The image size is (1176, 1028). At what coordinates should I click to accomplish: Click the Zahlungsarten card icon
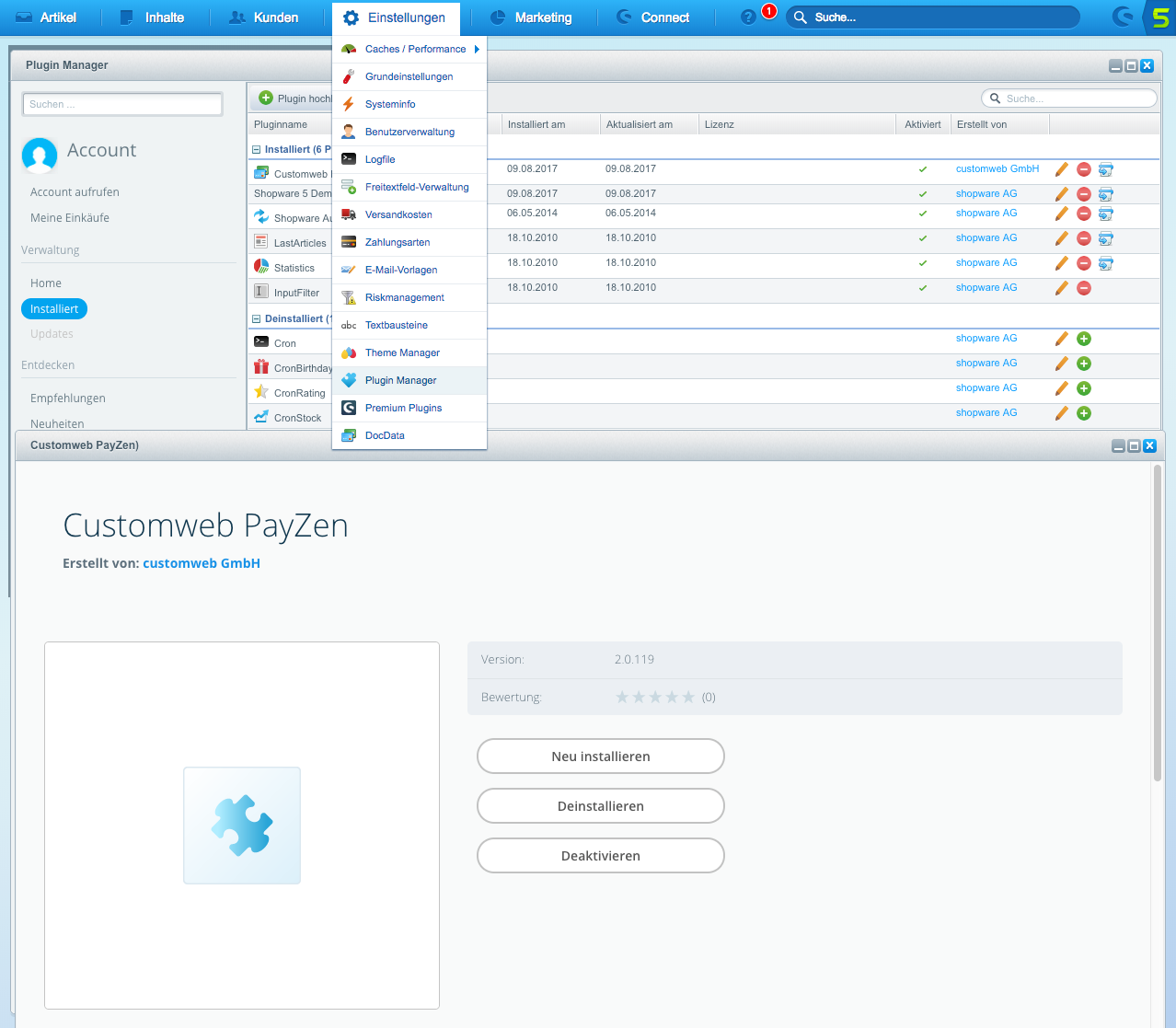(x=349, y=242)
